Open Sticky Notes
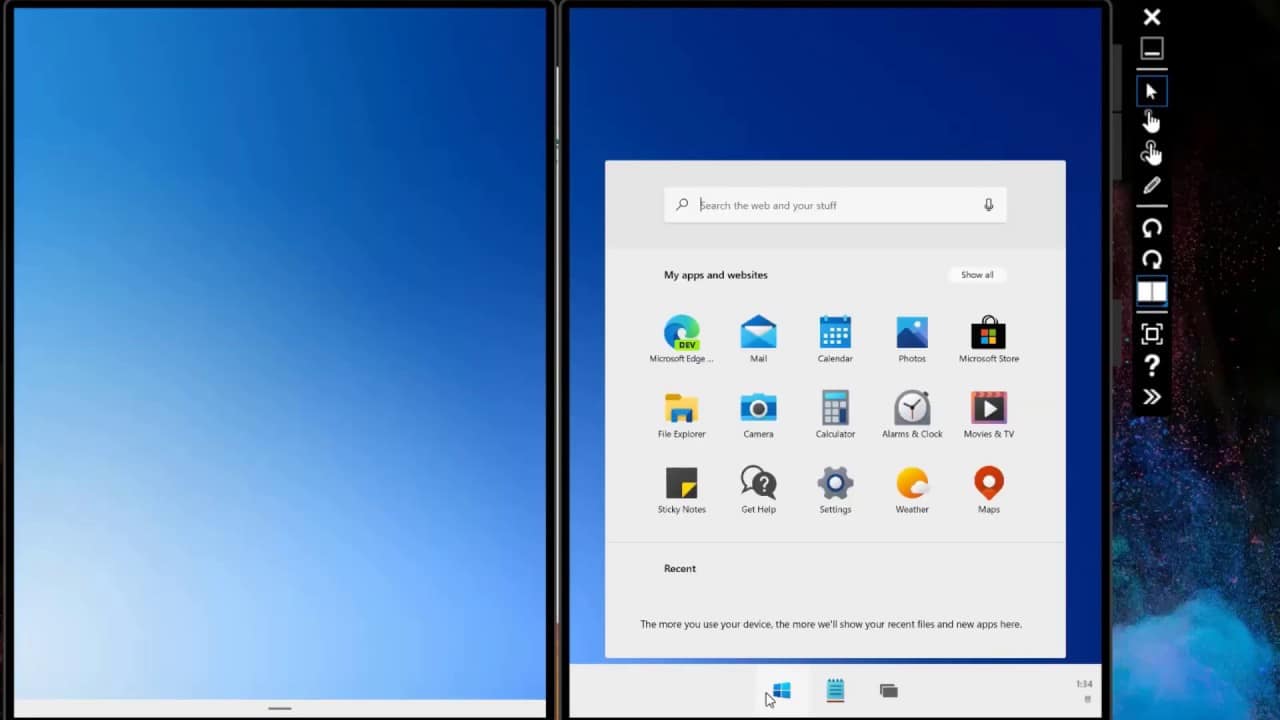Screen dimensions: 1280x720 pos(681,490)
